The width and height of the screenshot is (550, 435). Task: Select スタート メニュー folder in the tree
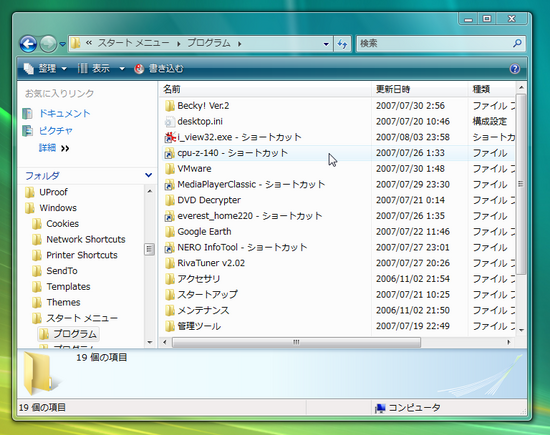coord(82,319)
